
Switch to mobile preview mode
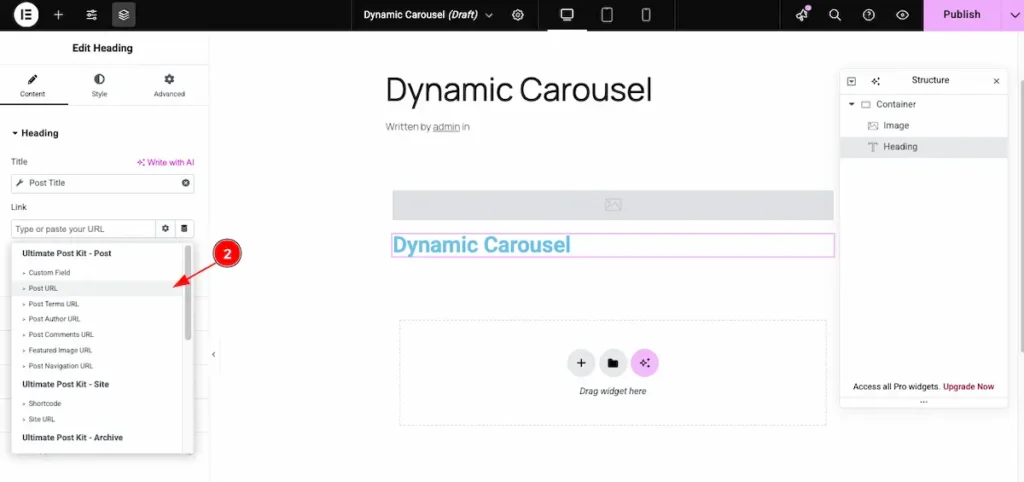coord(646,15)
